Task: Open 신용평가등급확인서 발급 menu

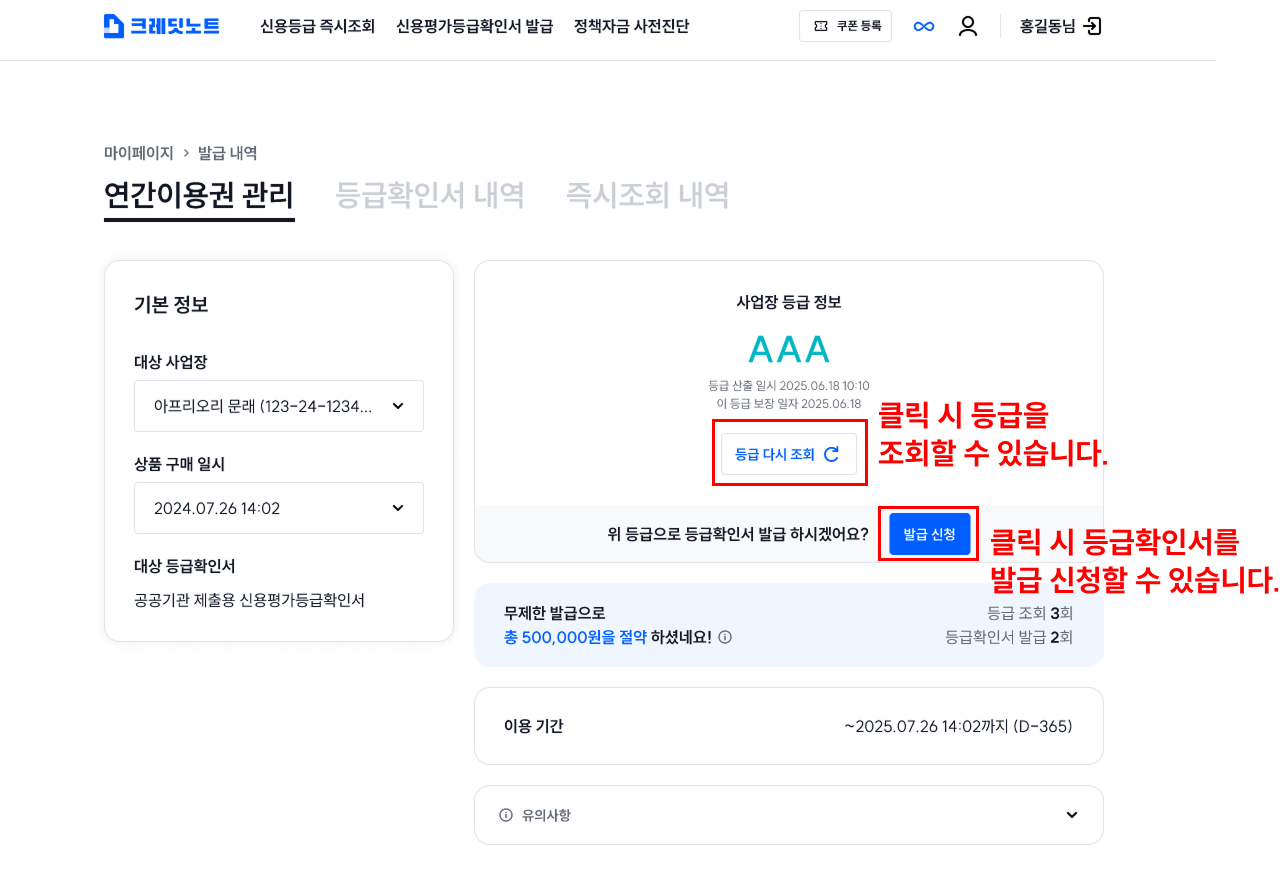Action: tap(474, 26)
